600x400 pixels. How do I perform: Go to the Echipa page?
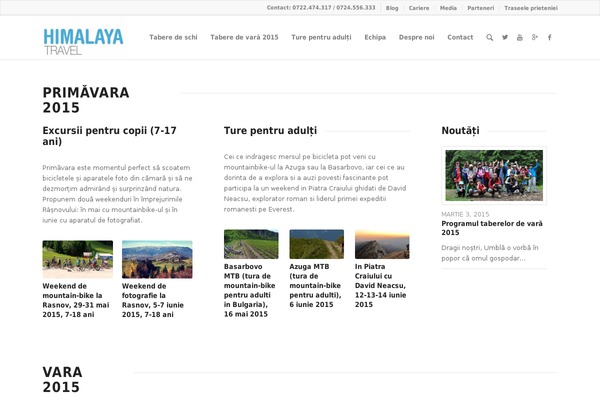(x=375, y=37)
